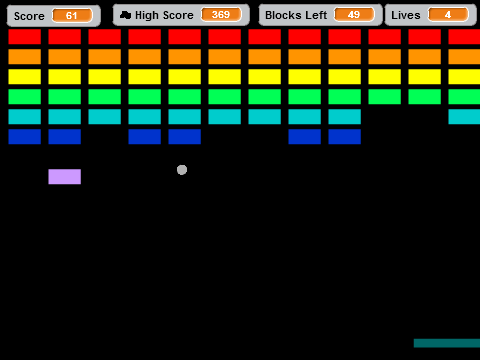
Task: Click the Blocks Left value 49
Action: point(354,15)
